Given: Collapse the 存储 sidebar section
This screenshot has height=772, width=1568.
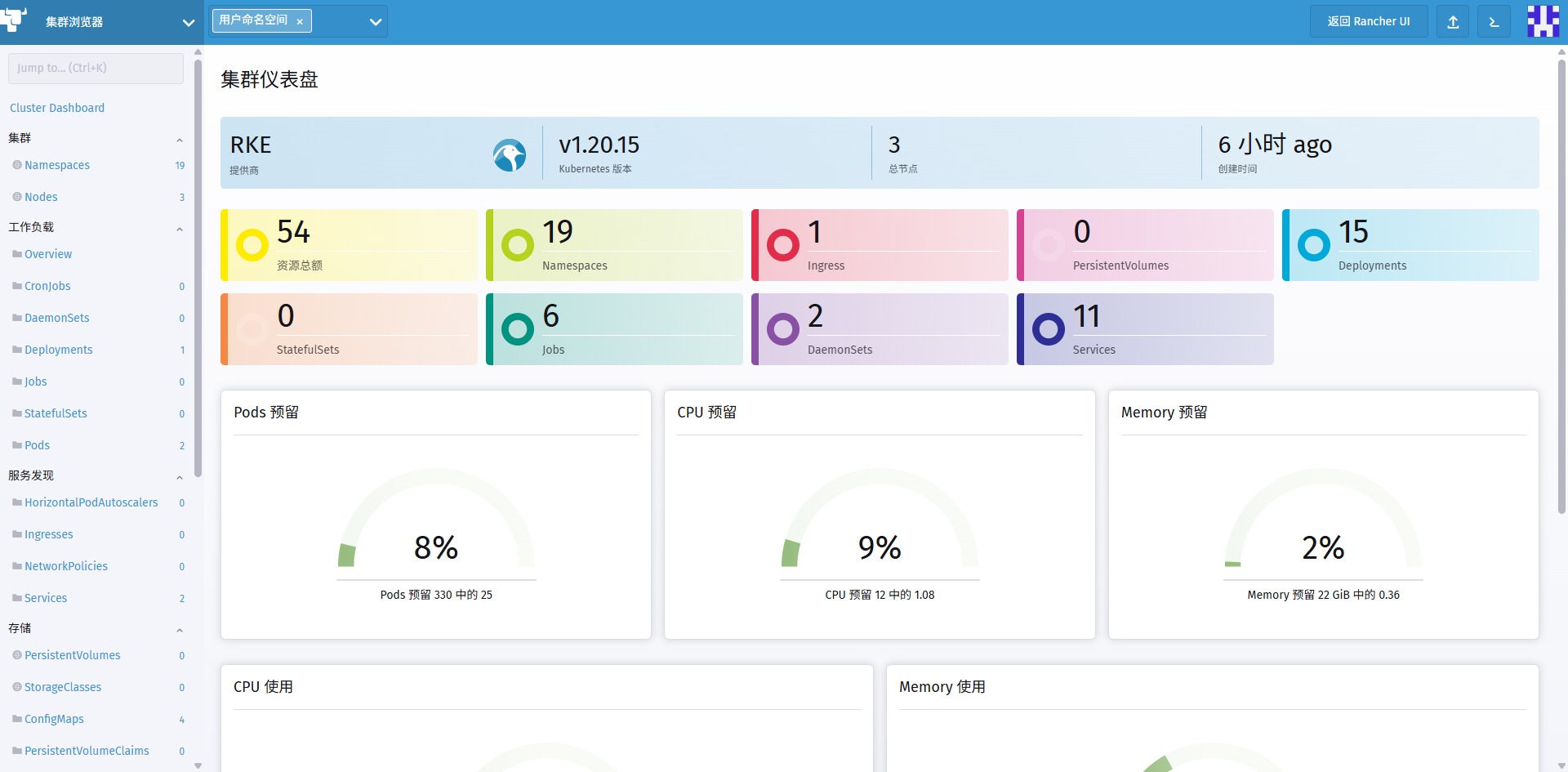Looking at the screenshot, I should [180, 630].
